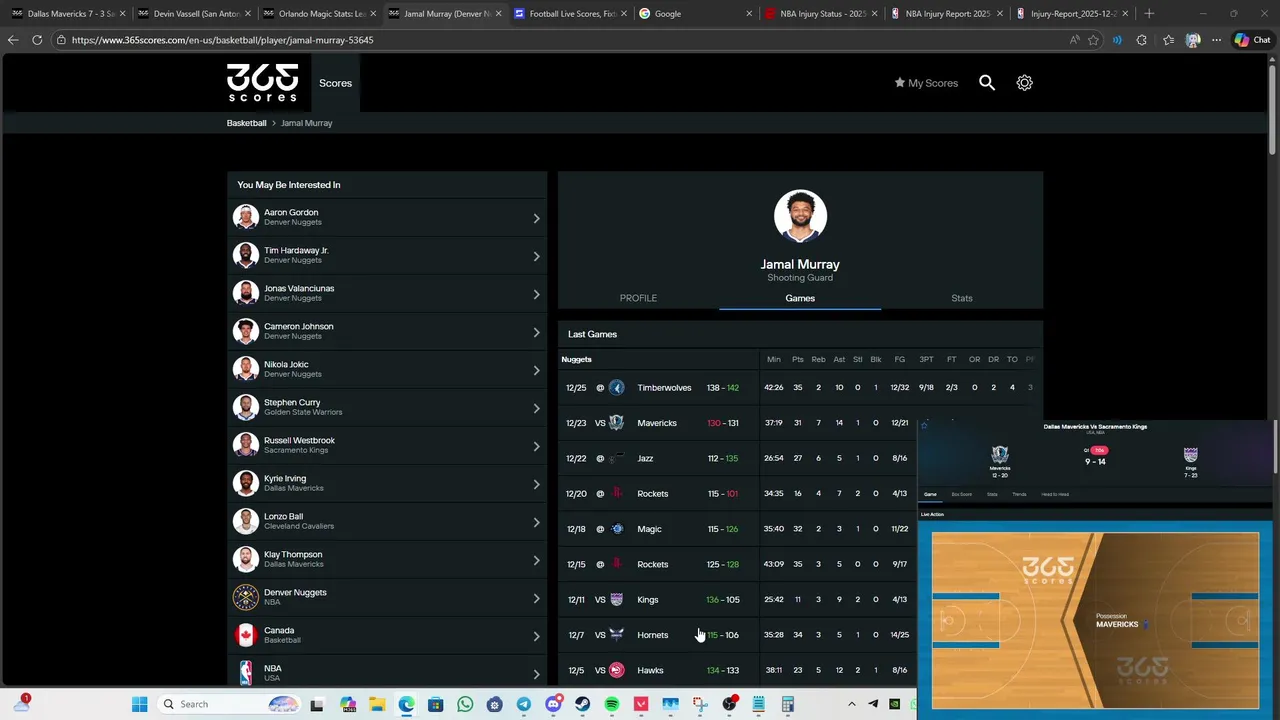The height and width of the screenshot is (720, 1280).
Task: Click the Magic logo in the 12/18 row
Action: pos(616,529)
